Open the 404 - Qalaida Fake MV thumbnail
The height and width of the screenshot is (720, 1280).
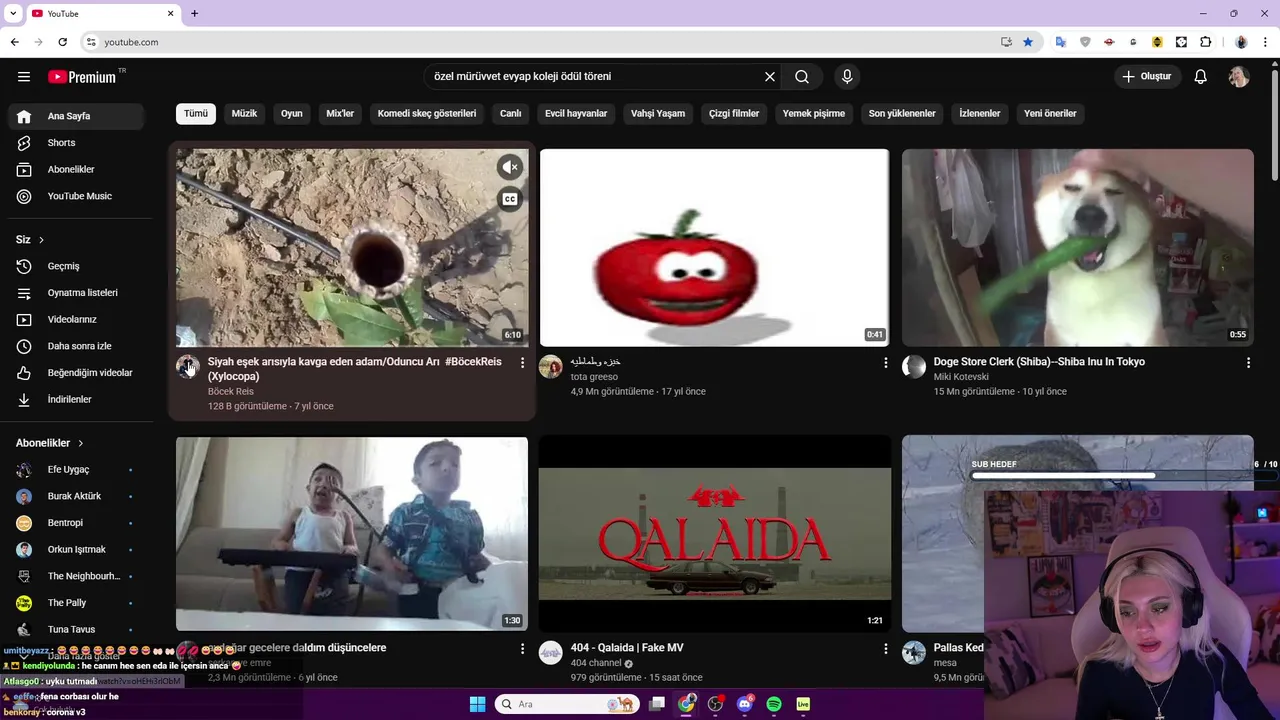tap(714, 533)
